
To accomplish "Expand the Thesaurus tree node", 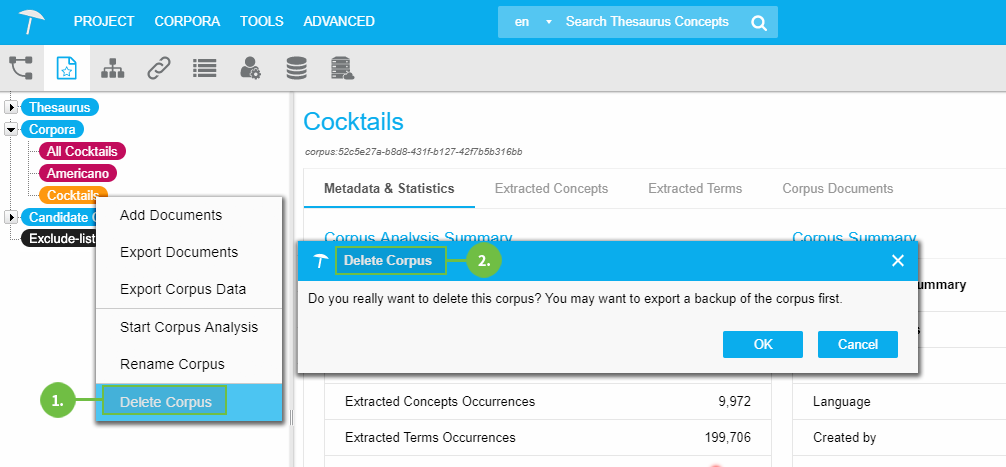I will (x=11, y=107).
